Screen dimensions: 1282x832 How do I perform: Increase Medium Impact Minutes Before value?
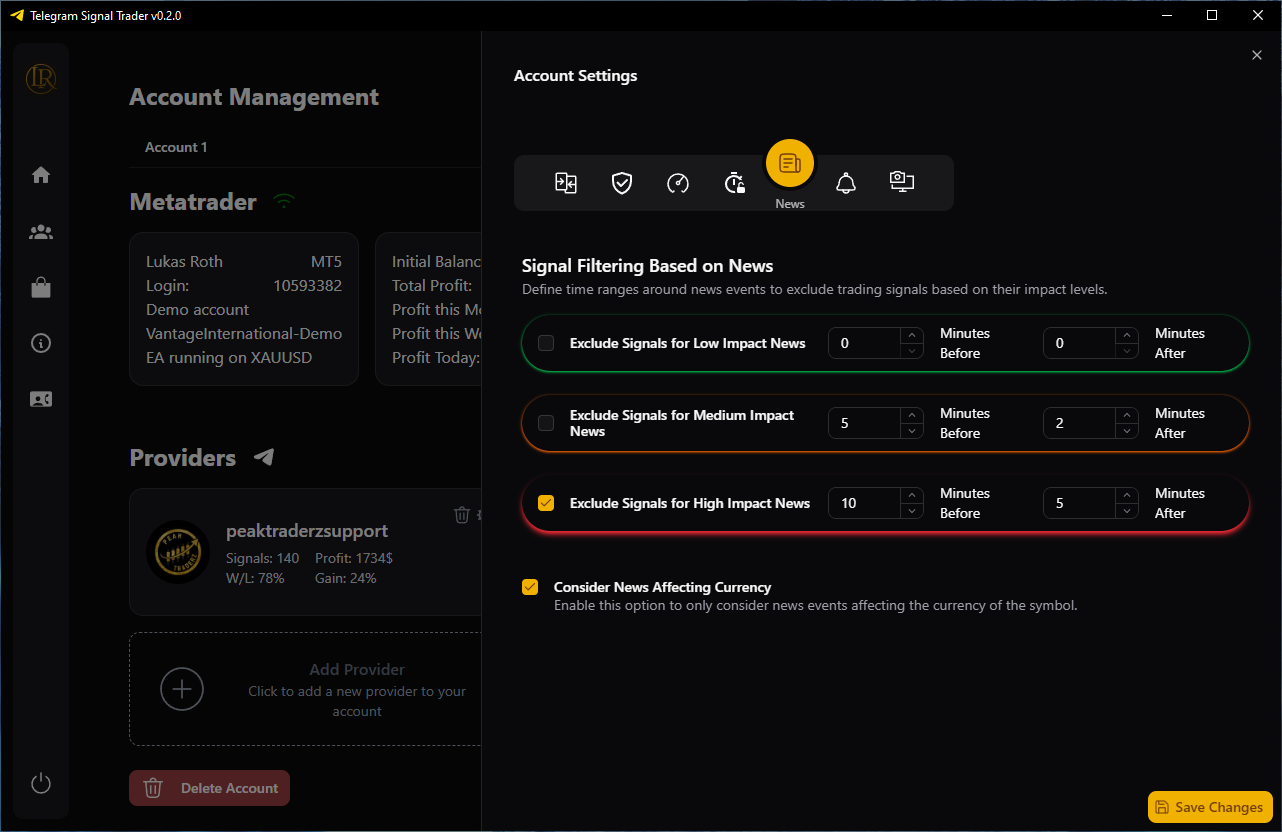coord(912,416)
